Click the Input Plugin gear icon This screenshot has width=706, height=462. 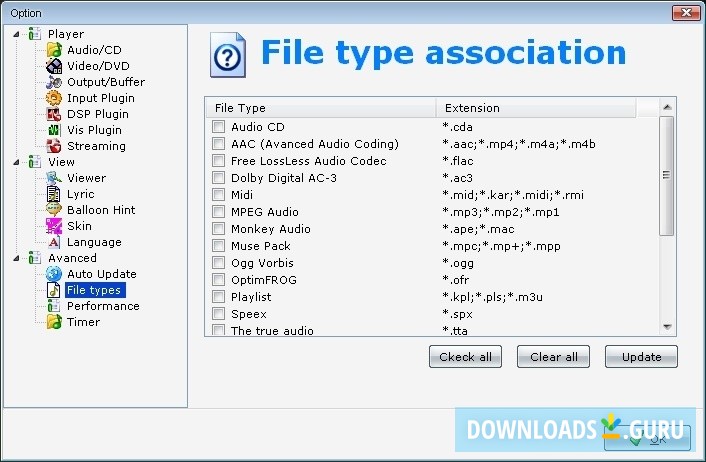pyautogui.click(x=54, y=98)
